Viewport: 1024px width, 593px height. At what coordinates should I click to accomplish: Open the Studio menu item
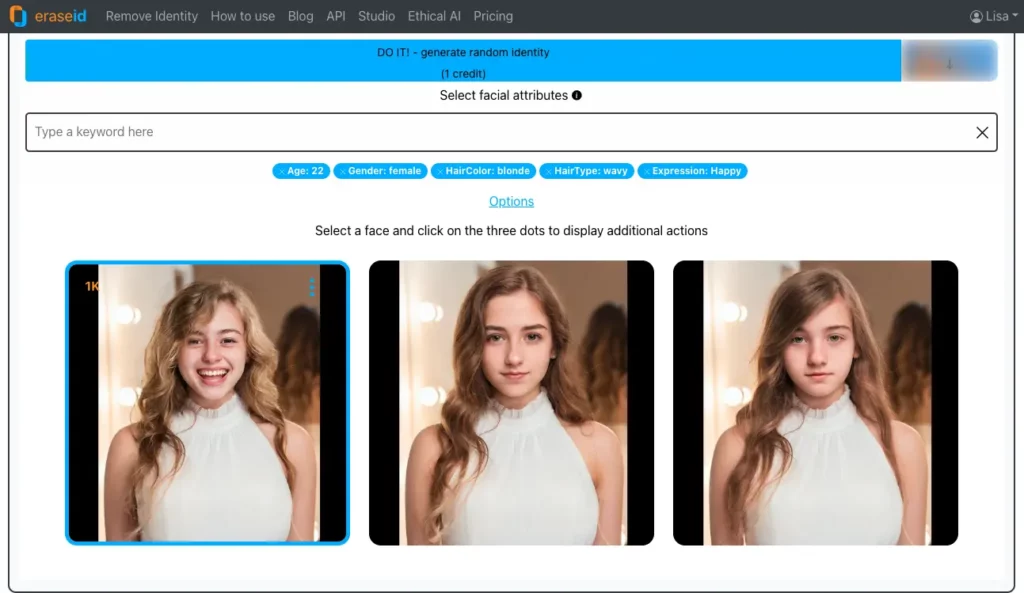(x=376, y=16)
